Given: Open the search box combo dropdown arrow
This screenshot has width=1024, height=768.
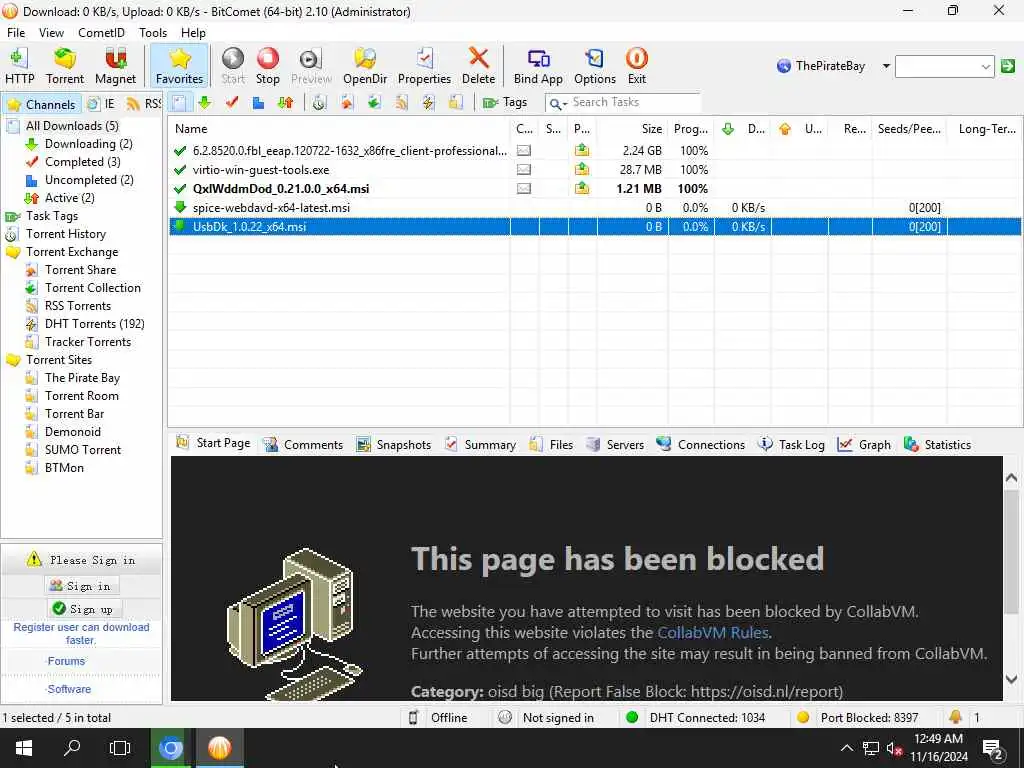Looking at the screenshot, I should [985, 66].
